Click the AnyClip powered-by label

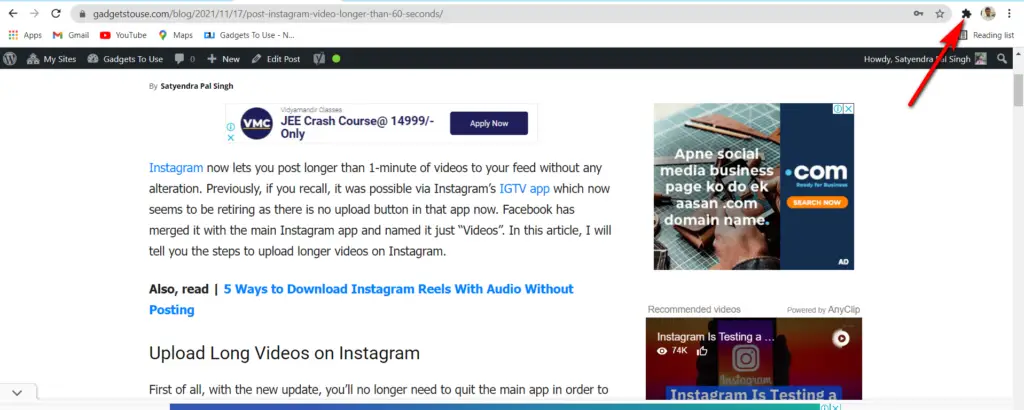click(x=825, y=309)
